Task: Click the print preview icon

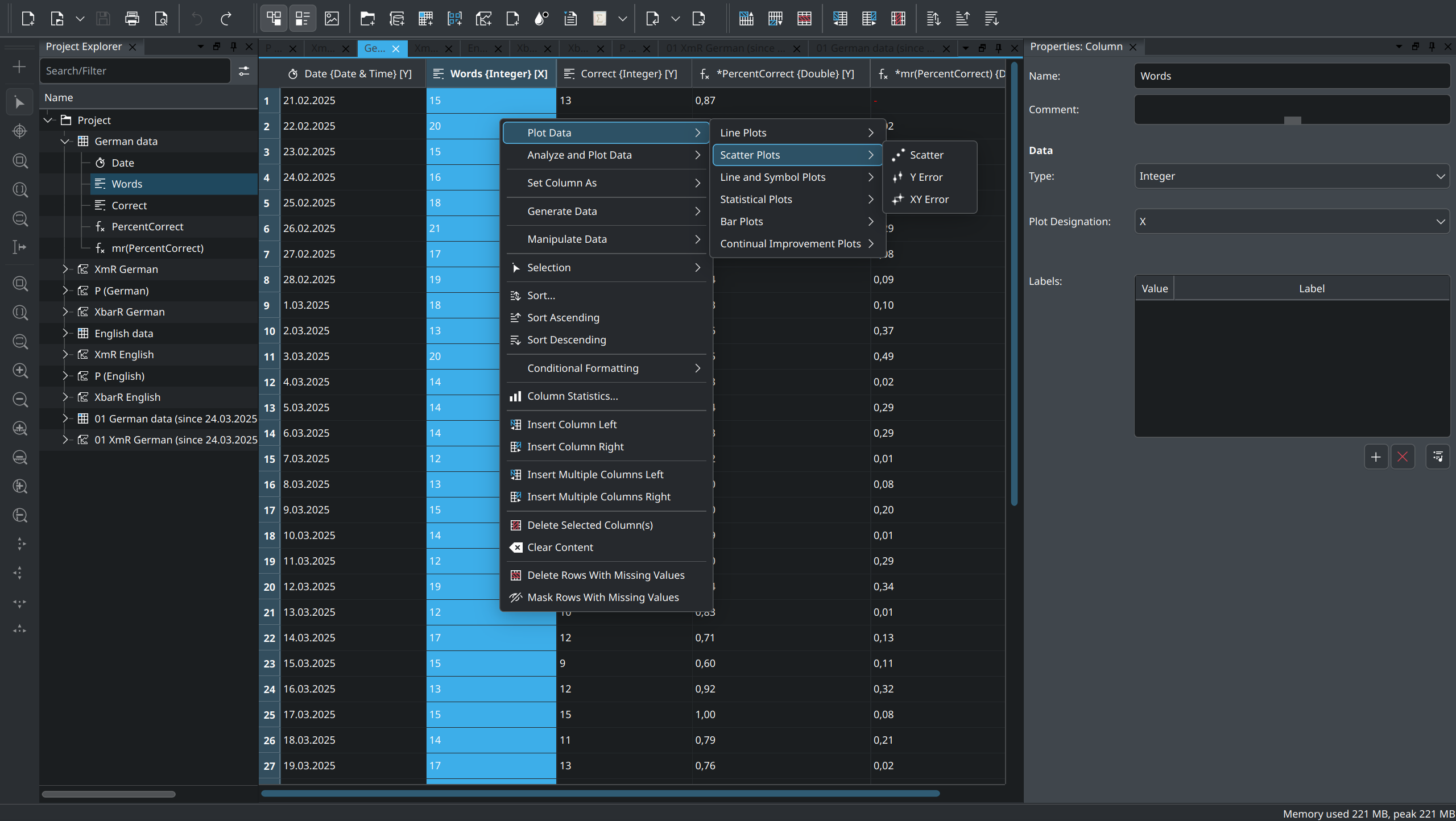Action: tap(162, 19)
